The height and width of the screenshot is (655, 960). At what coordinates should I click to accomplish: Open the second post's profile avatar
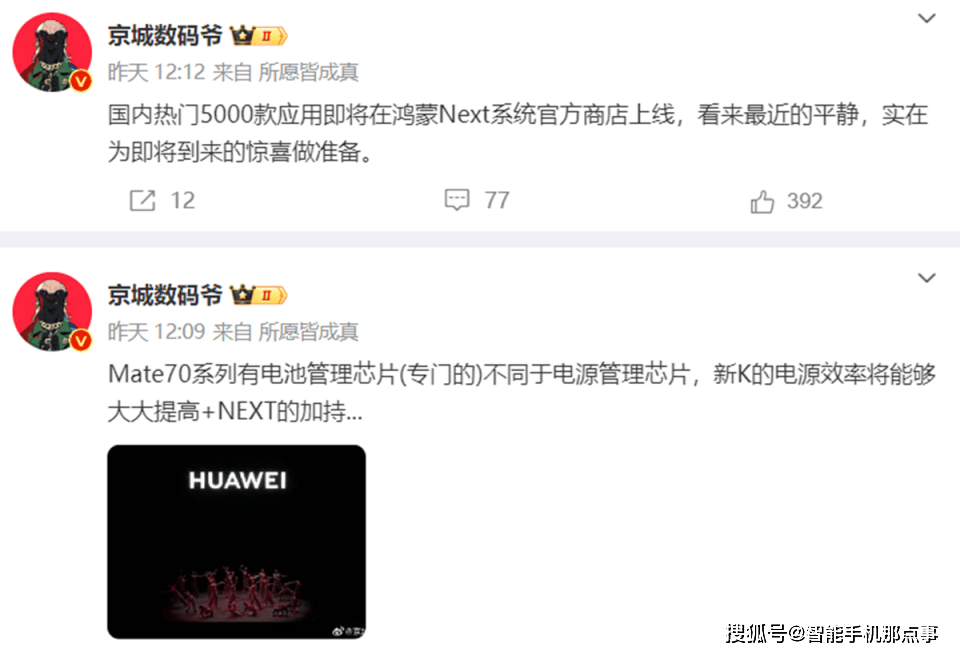coord(52,312)
